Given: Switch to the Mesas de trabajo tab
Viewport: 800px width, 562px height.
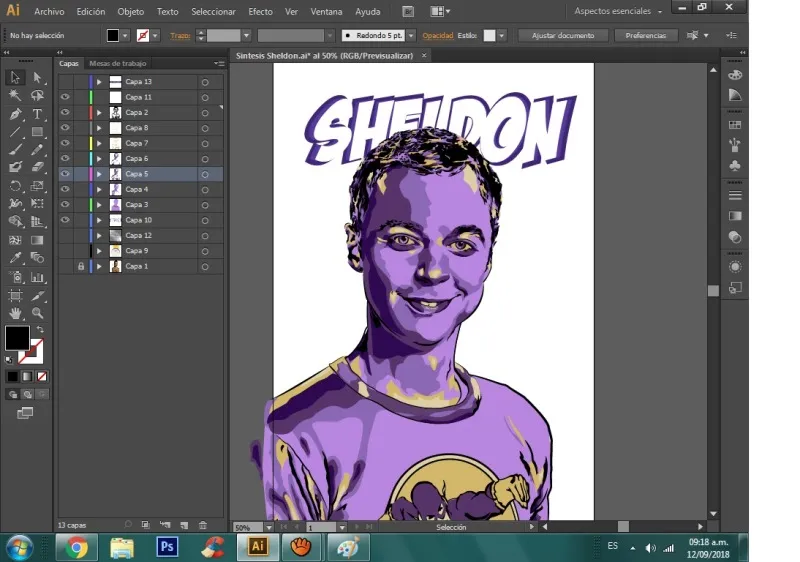Looking at the screenshot, I should coord(118,64).
